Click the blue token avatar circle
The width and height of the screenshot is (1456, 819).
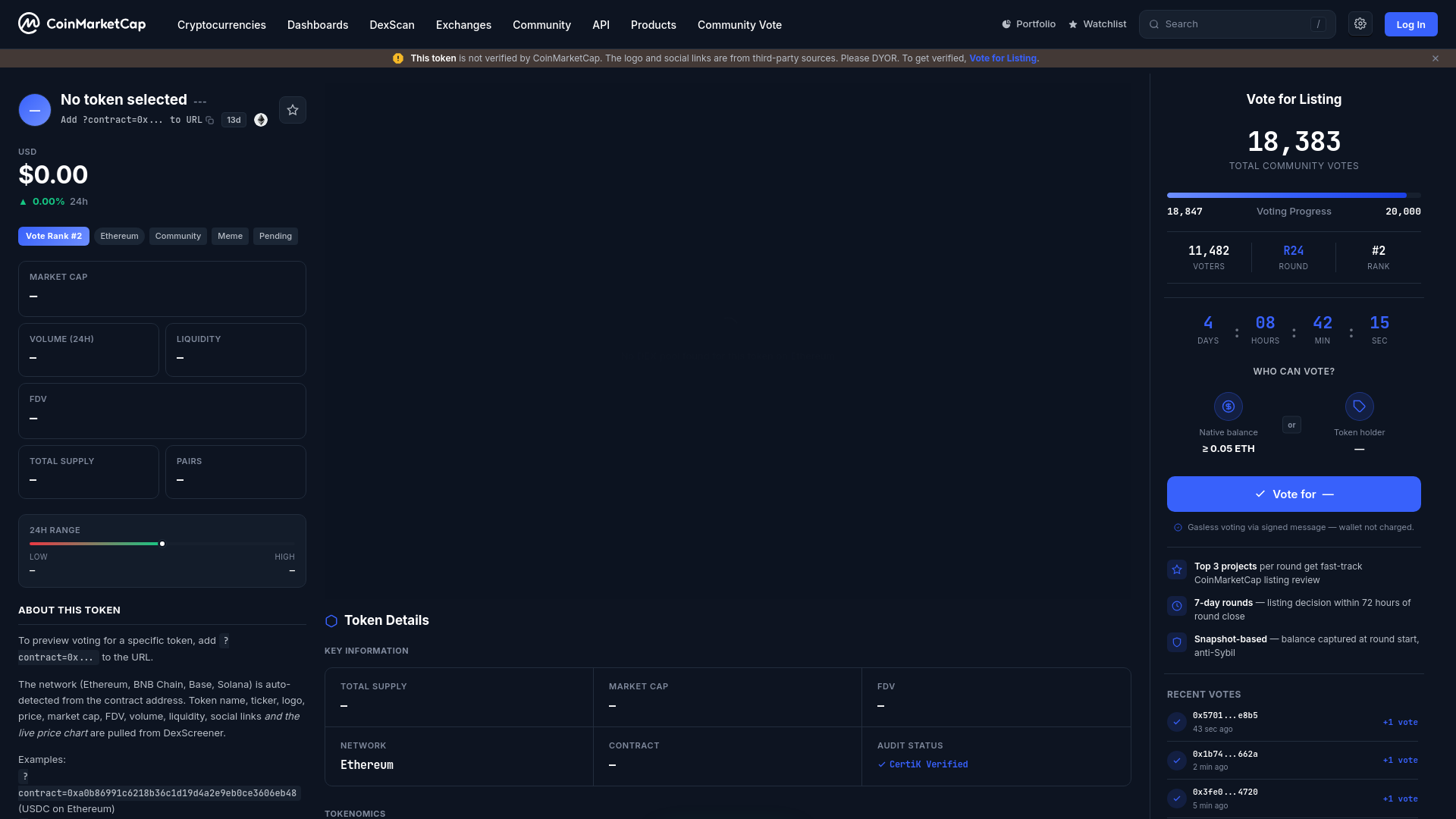click(35, 110)
